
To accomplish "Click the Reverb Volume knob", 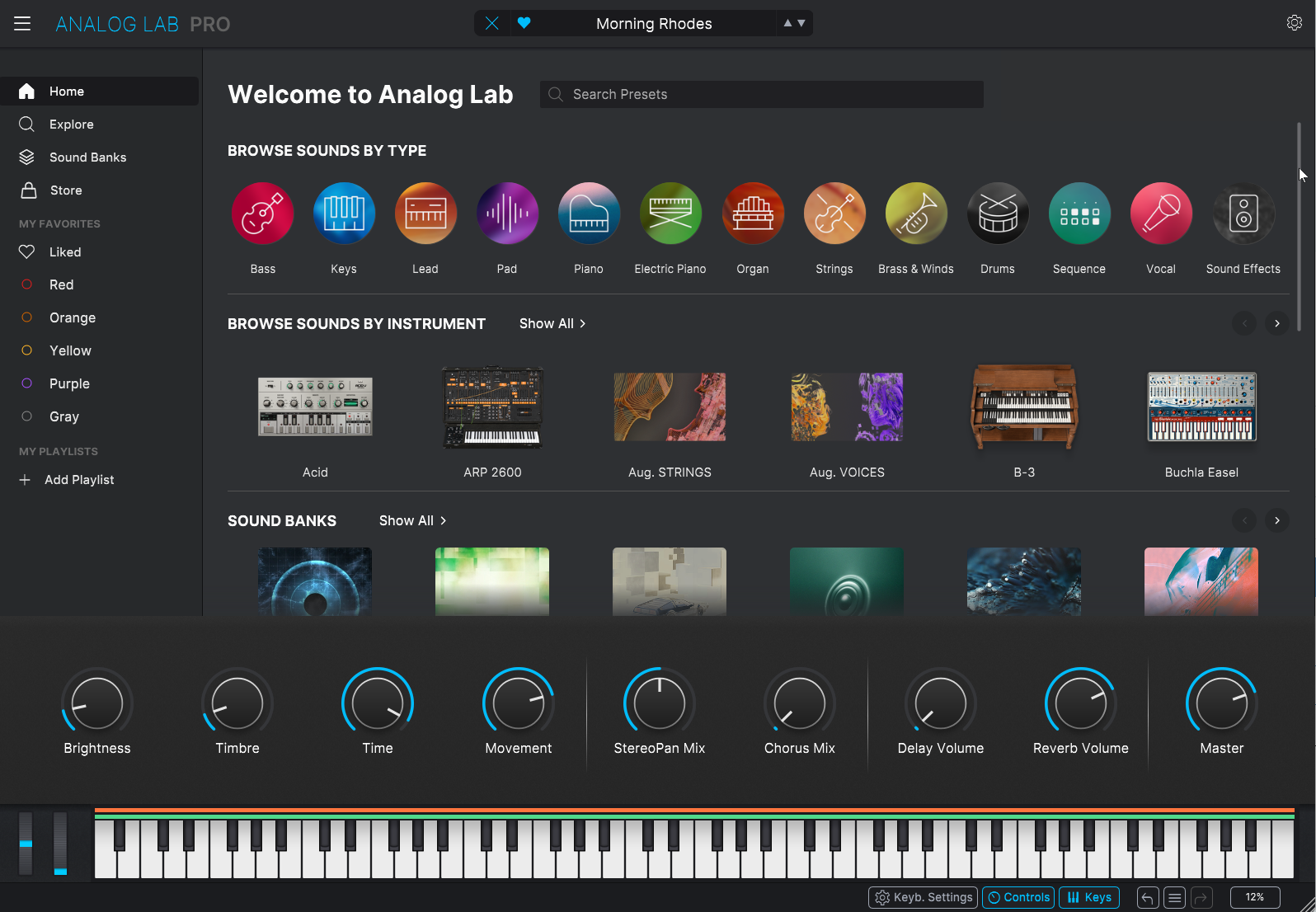I will (x=1081, y=703).
